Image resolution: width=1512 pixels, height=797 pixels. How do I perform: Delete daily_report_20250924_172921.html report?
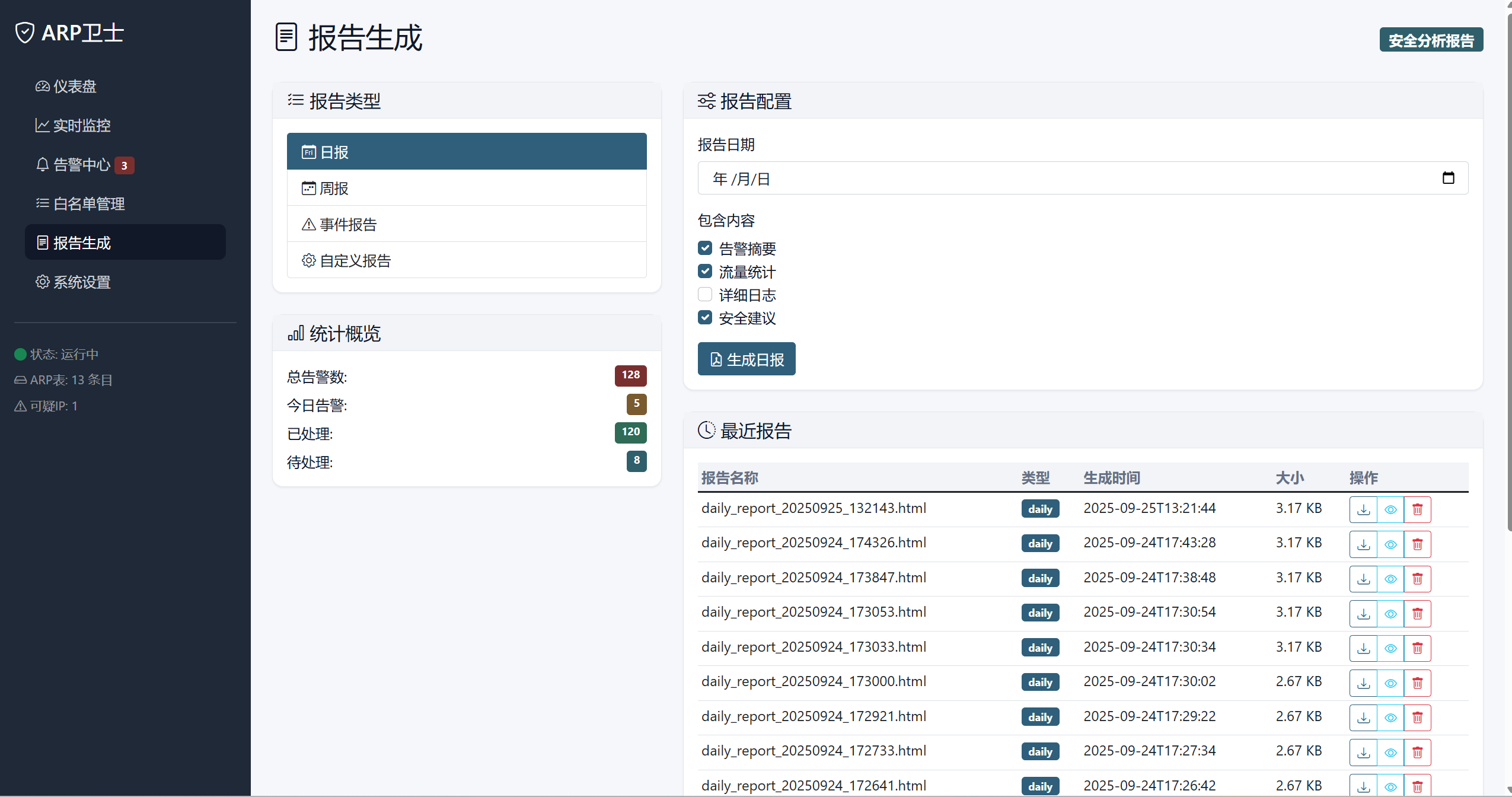pos(1417,718)
